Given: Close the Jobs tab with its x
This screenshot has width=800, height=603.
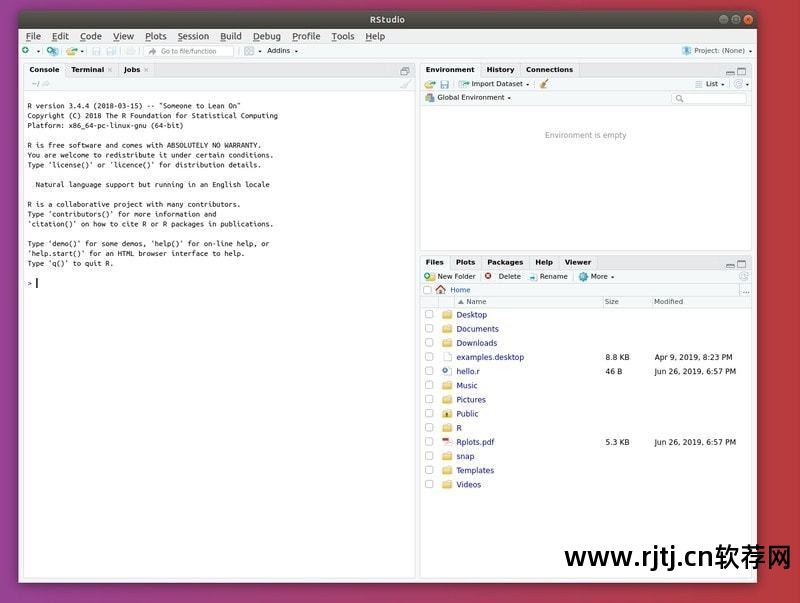Looking at the screenshot, I should click(146, 70).
